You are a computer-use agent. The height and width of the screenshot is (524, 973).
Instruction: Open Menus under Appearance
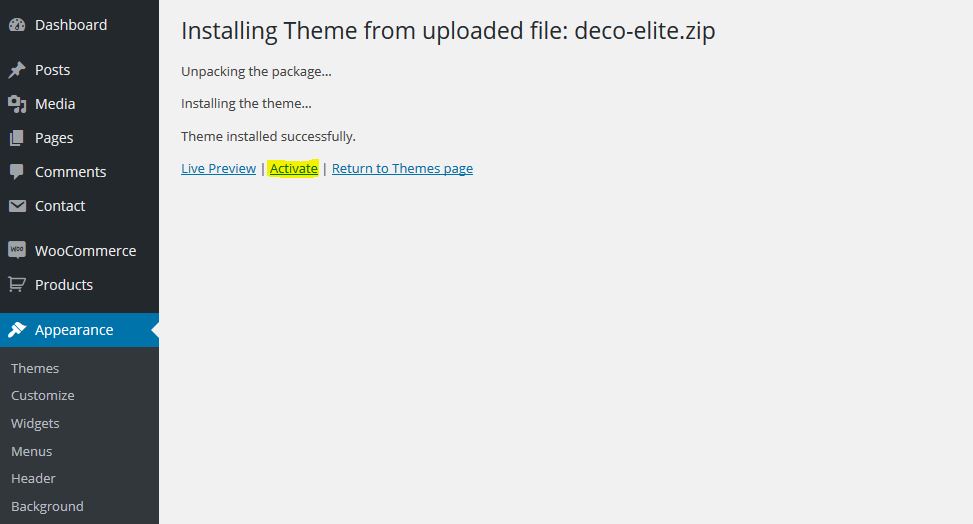point(32,451)
